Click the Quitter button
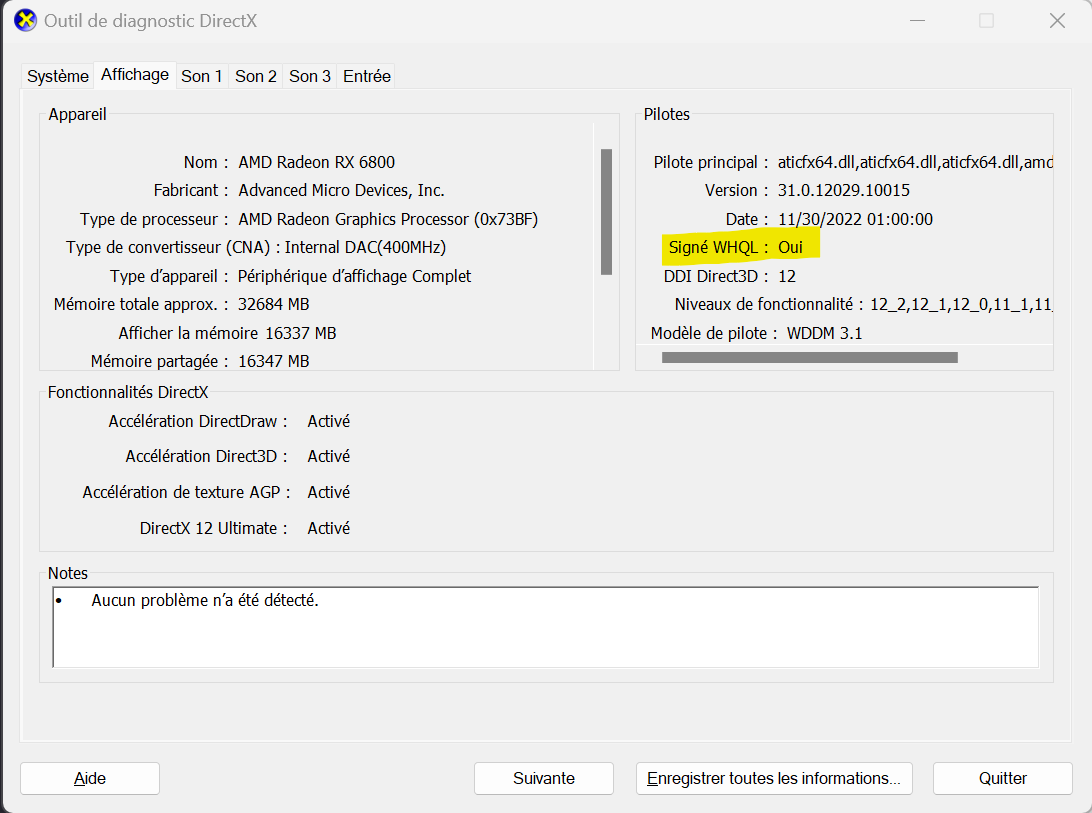 coord(1003,778)
